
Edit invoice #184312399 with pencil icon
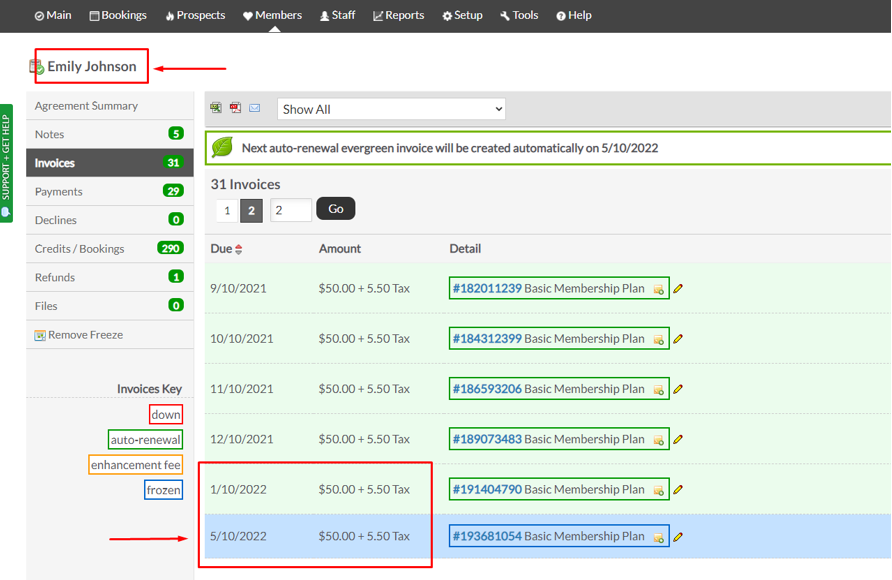678,339
